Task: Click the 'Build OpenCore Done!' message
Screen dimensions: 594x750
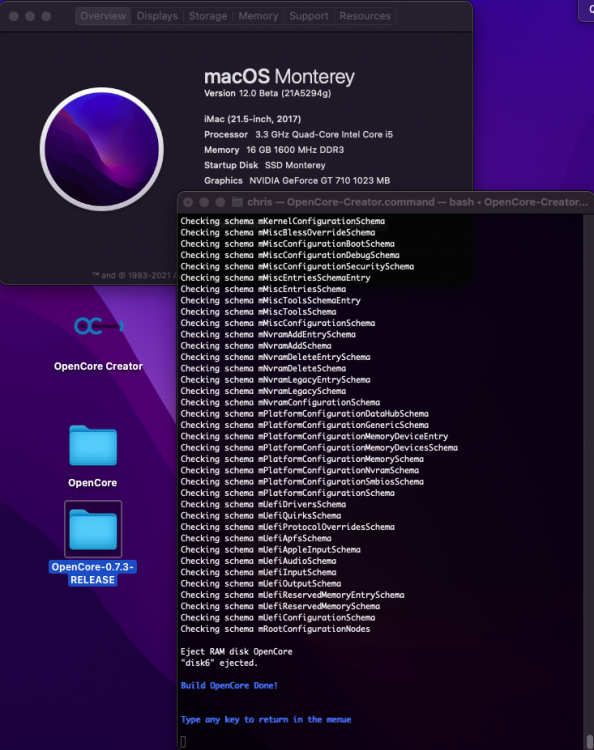Action: point(229,685)
